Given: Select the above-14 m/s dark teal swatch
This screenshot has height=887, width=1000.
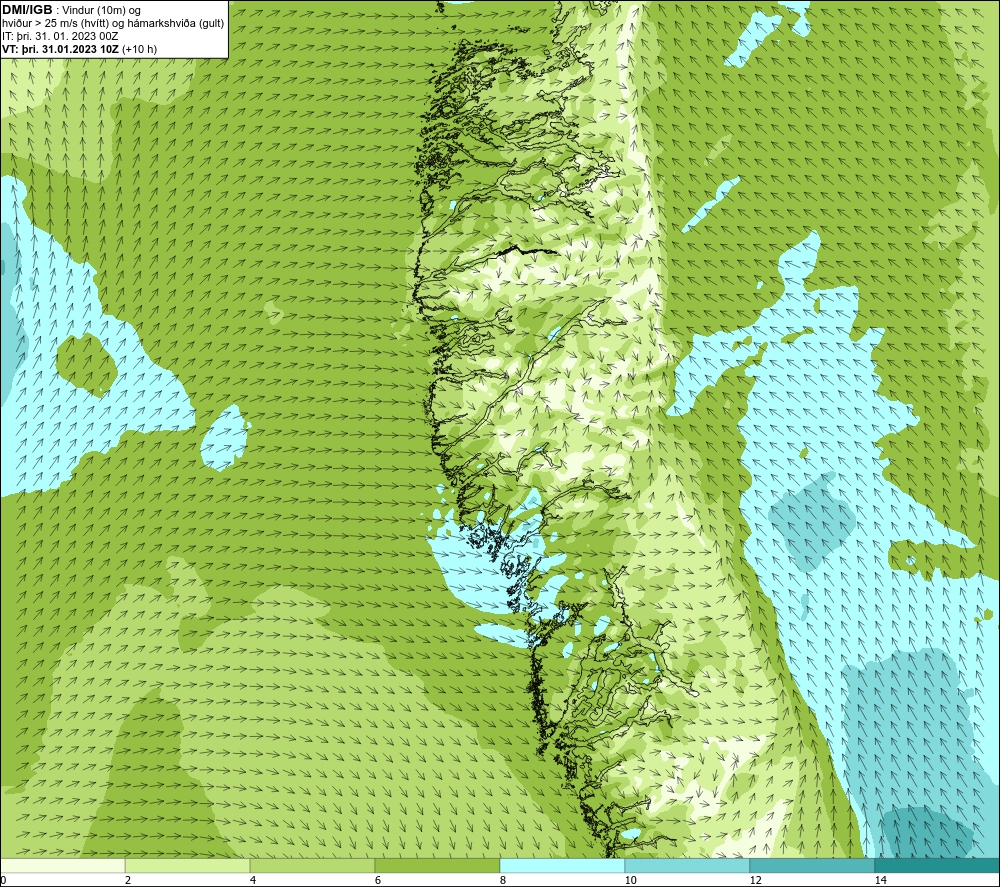Looking at the screenshot, I should 938,865.
